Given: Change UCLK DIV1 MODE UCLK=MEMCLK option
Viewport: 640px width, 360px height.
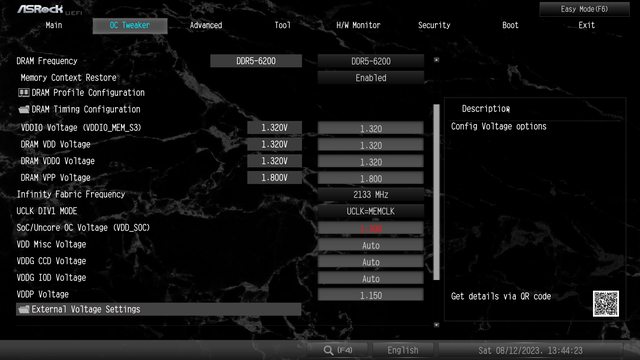Looking at the screenshot, I should [371, 211].
